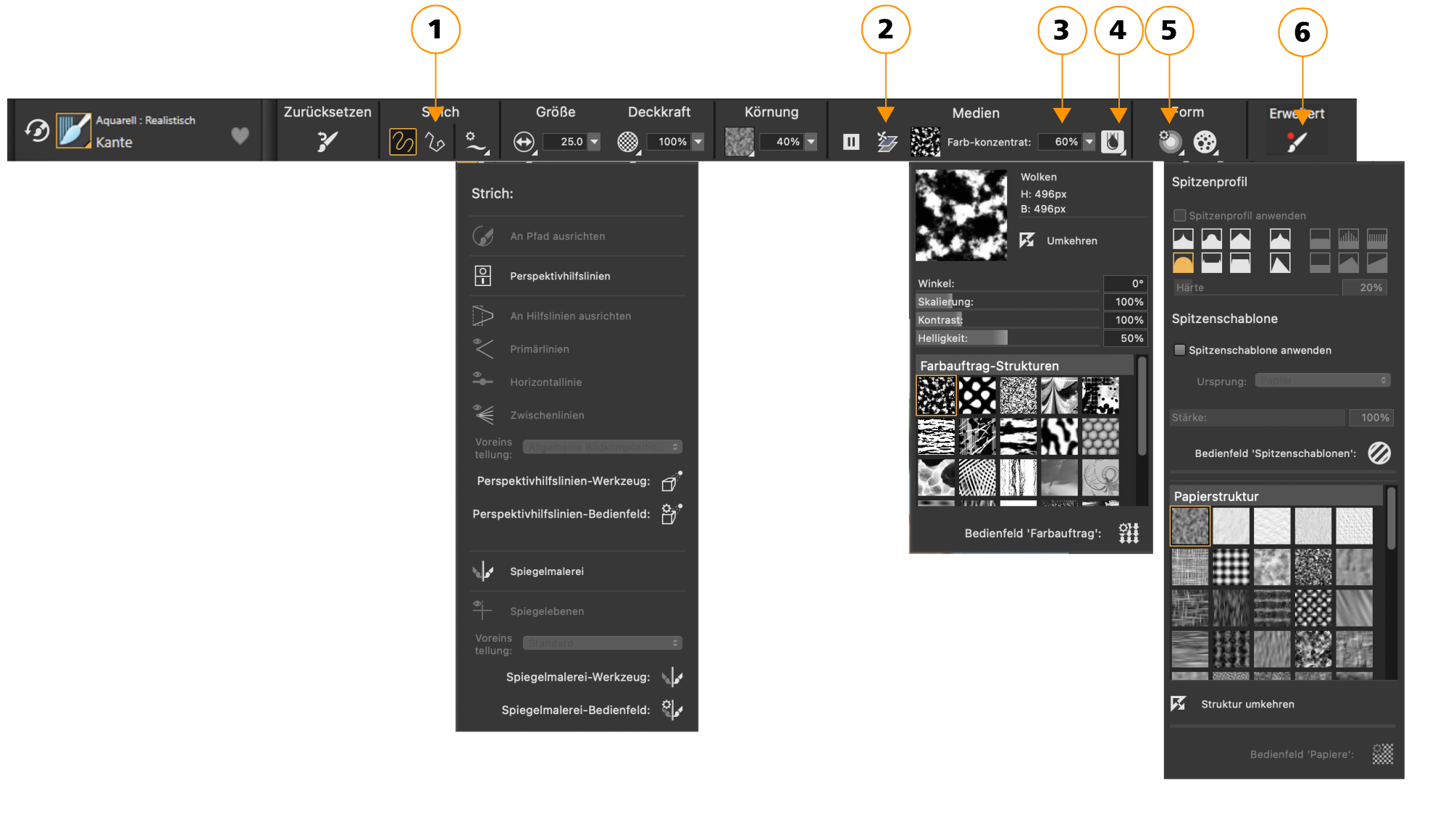Expand the Größe value dropdown arrow
The height and width of the screenshot is (822, 1456).
tap(595, 142)
